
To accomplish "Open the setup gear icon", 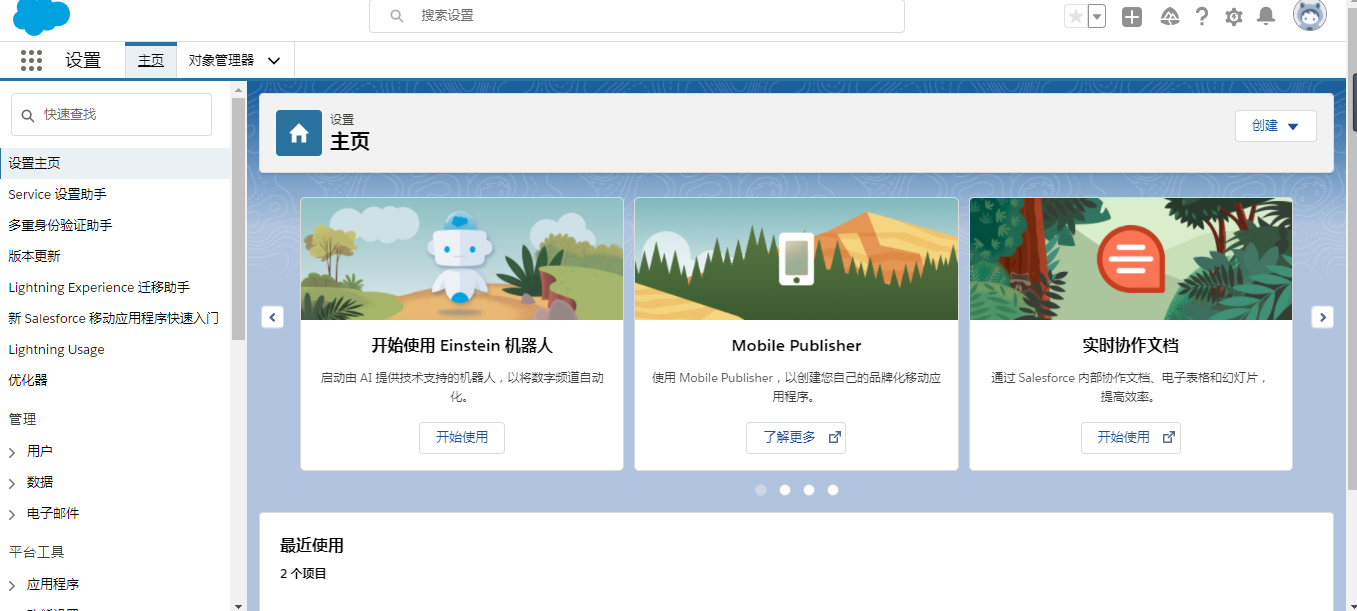I will (x=1233, y=16).
